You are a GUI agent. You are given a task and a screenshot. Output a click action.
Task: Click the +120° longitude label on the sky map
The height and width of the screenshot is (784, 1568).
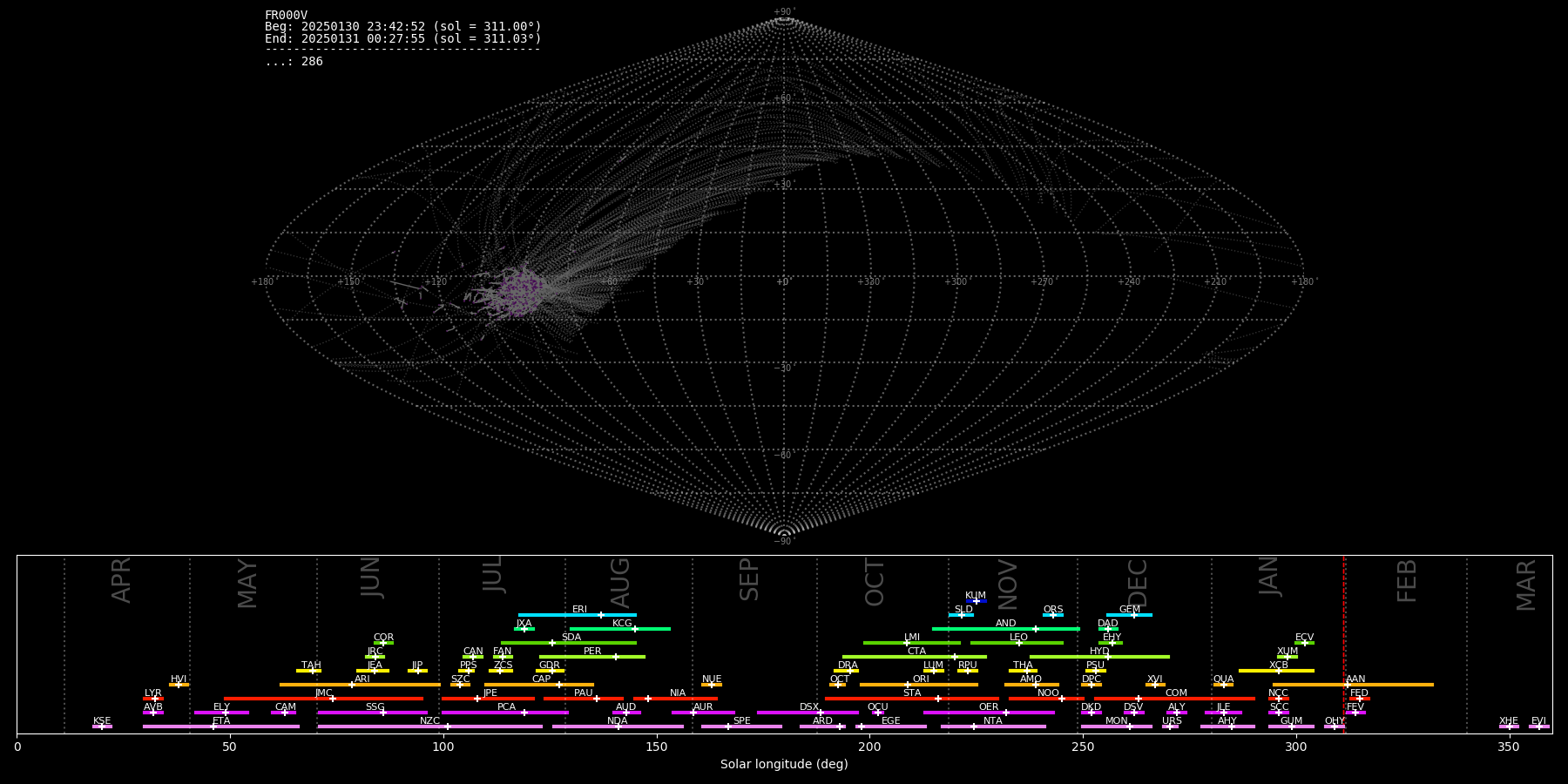click(x=436, y=281)
